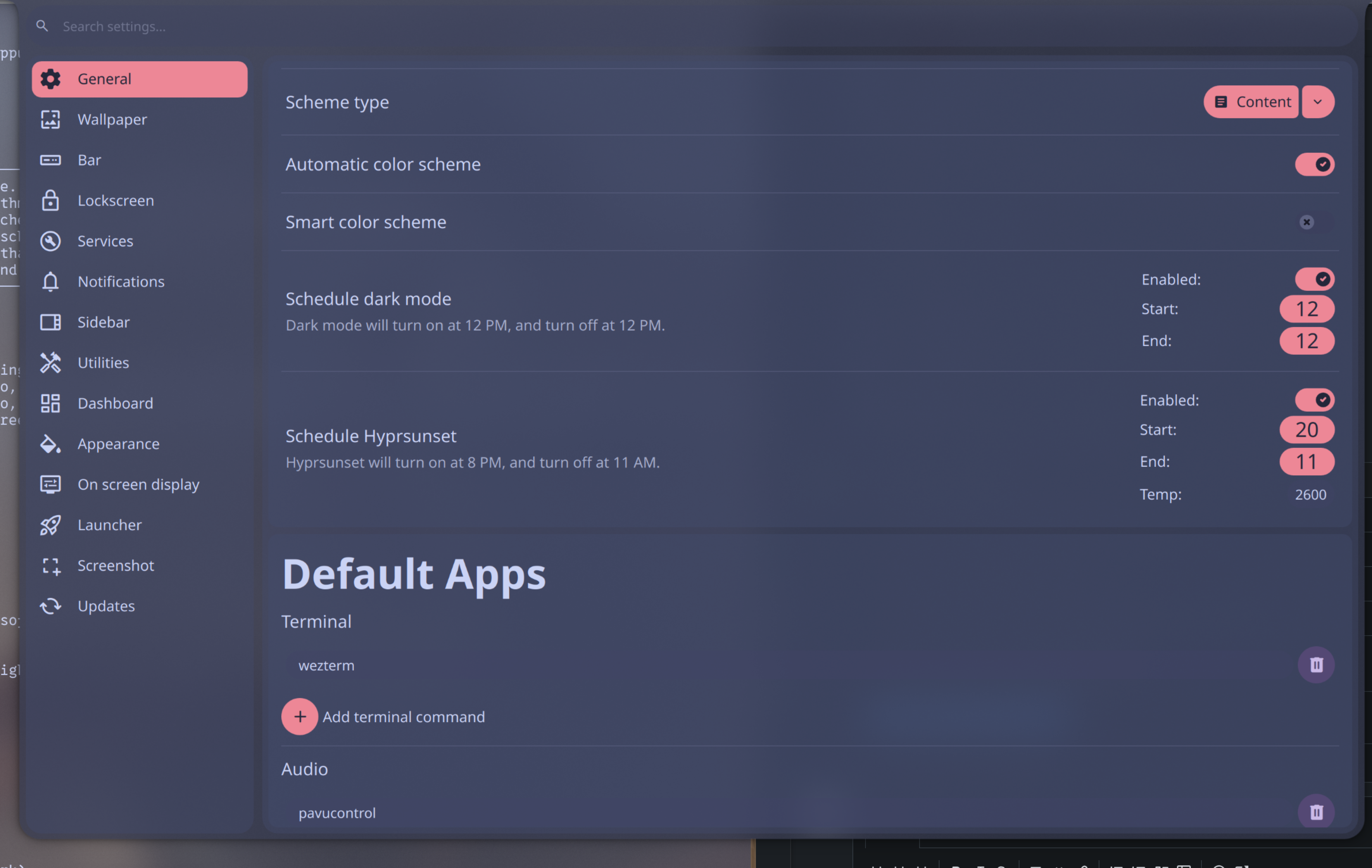
Task: Delete the wezterm terminal entry
Action: tap(1316, 665)
